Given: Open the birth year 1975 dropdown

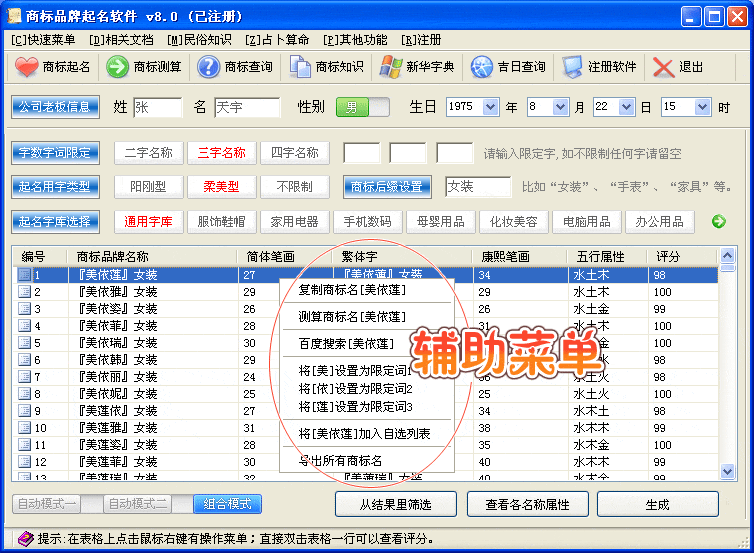Looking at the screenshot, I should pyautogui.click(x=490, y=106).
